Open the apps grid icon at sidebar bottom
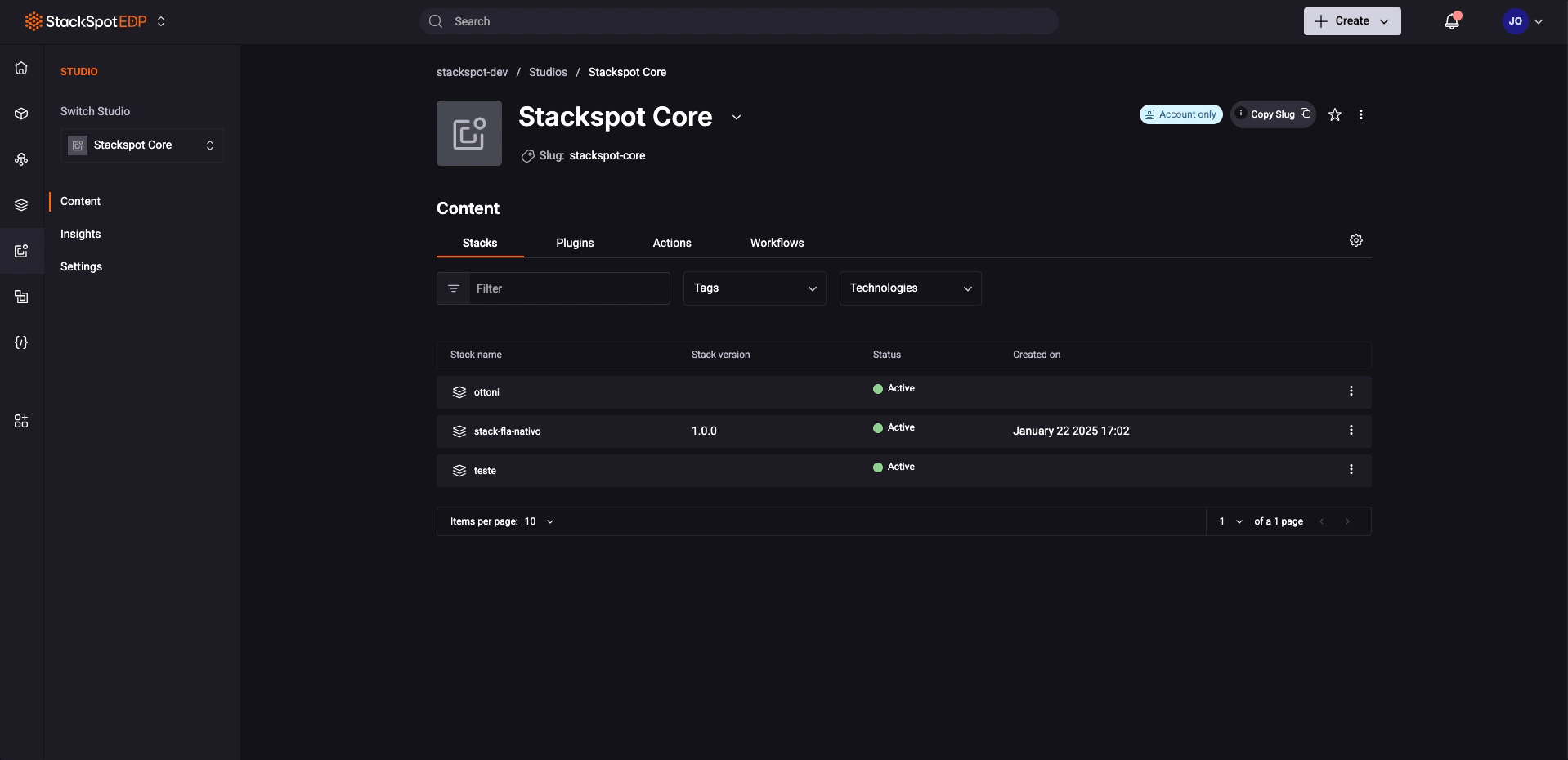The width and height of the screenshot is (1568, 760). point(21,421)
